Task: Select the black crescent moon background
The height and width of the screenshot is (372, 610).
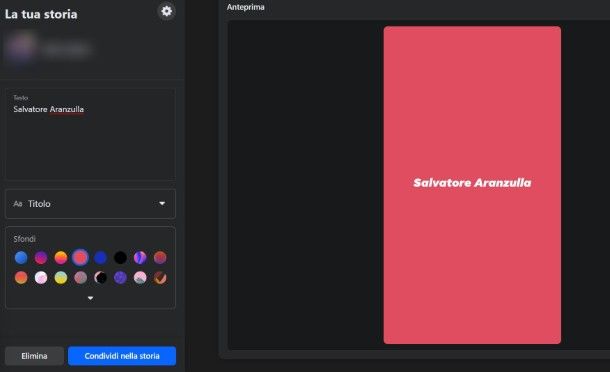Action: click(100, 277)
